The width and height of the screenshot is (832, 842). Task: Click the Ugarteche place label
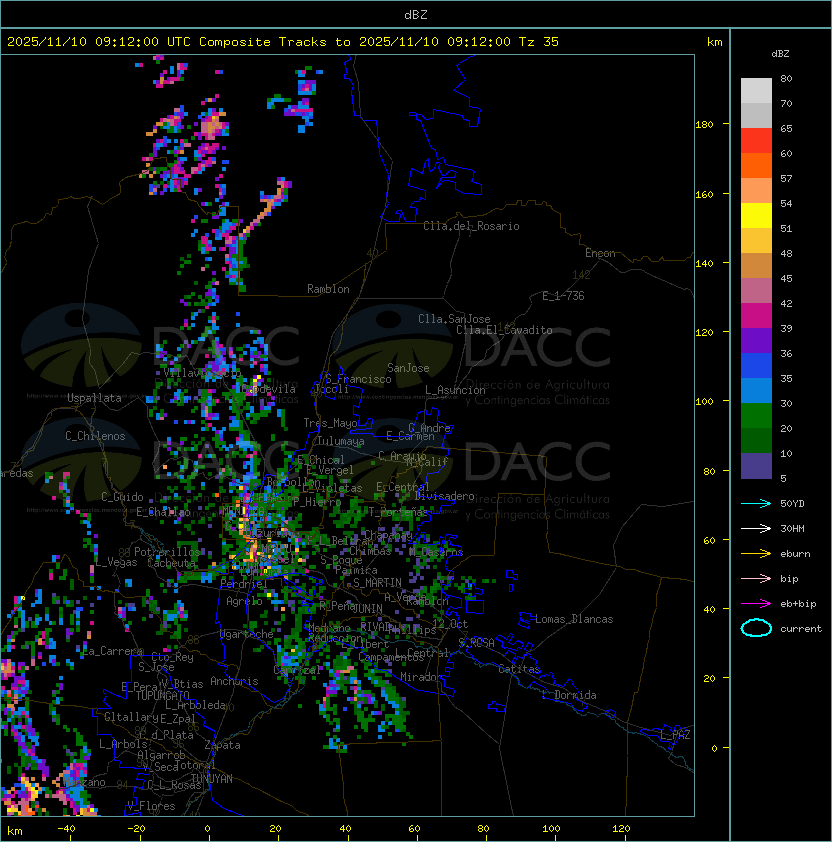[x=247, y=634]
